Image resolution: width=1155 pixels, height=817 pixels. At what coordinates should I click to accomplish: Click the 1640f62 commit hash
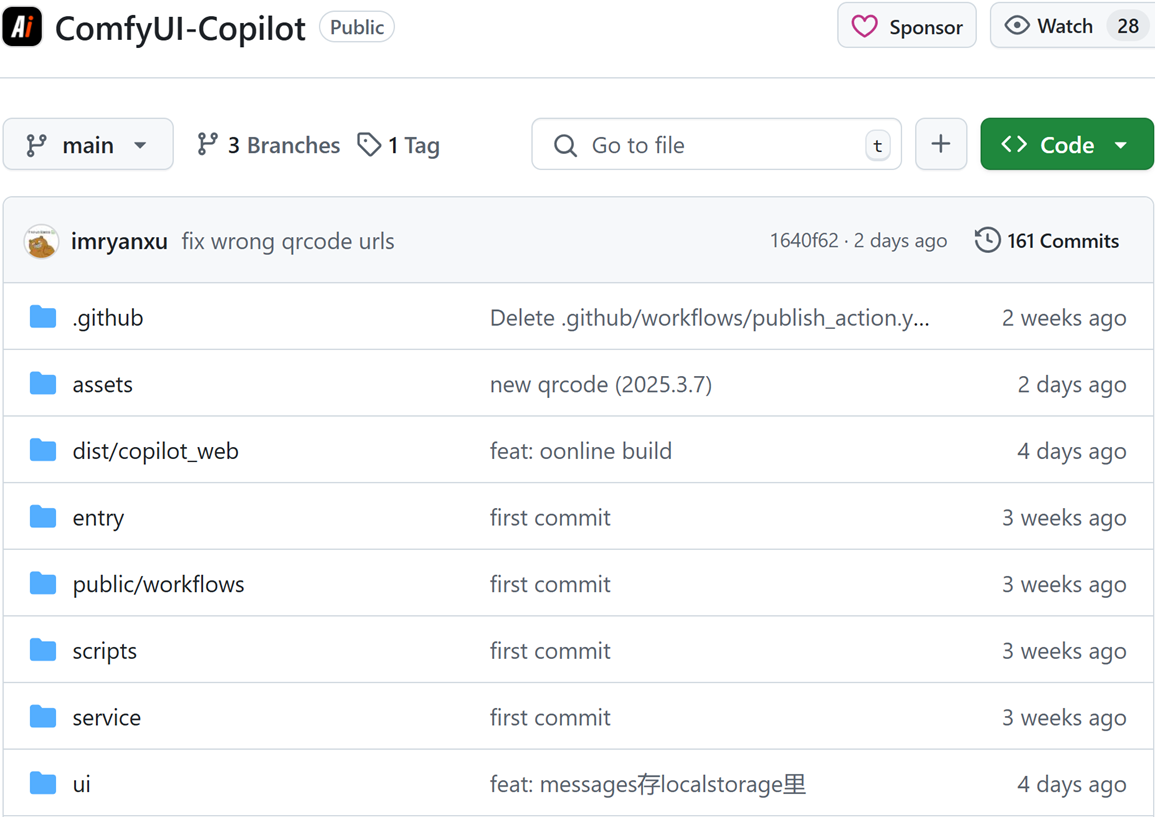[x=804, y=240]
